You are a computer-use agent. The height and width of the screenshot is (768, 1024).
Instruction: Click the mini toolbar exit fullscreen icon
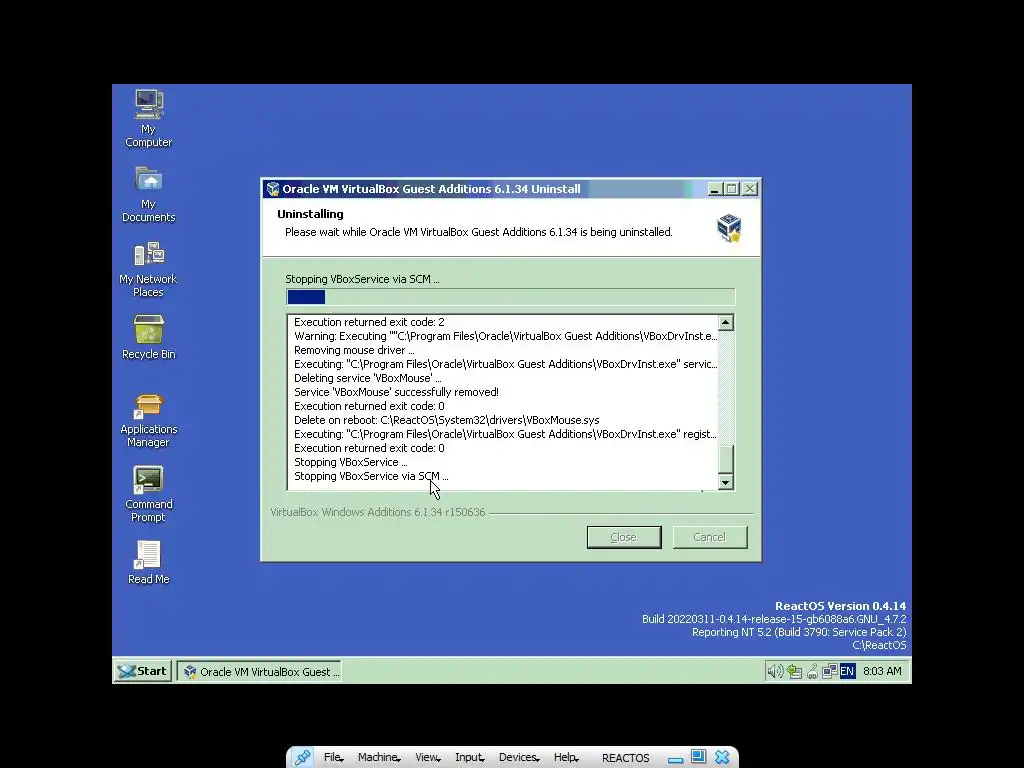coord(698,757)
